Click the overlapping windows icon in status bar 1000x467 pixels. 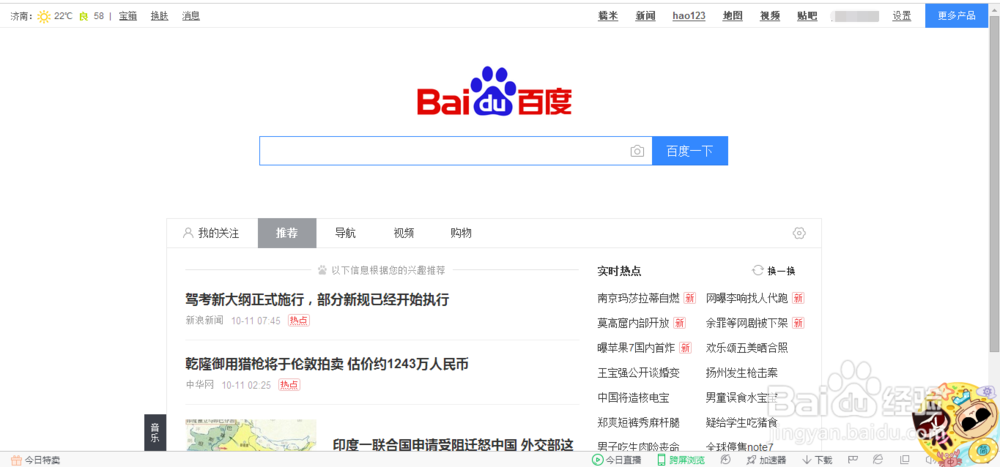pos(904,460)
